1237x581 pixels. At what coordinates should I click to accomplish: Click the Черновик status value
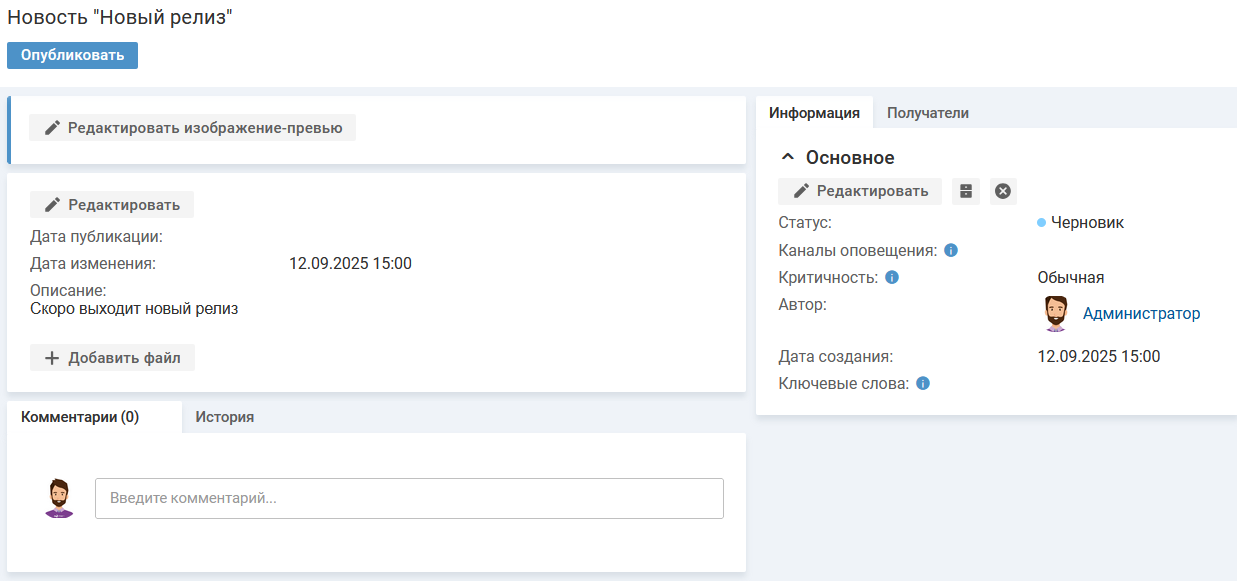pyautogui.click(x=1086, y=223)
